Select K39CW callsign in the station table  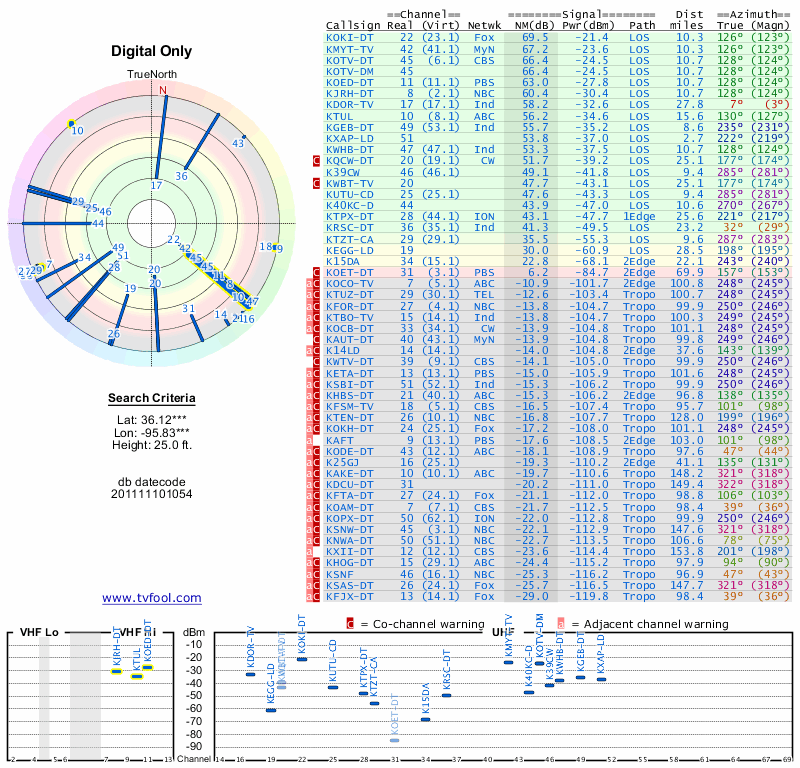(x=343, y=172)
